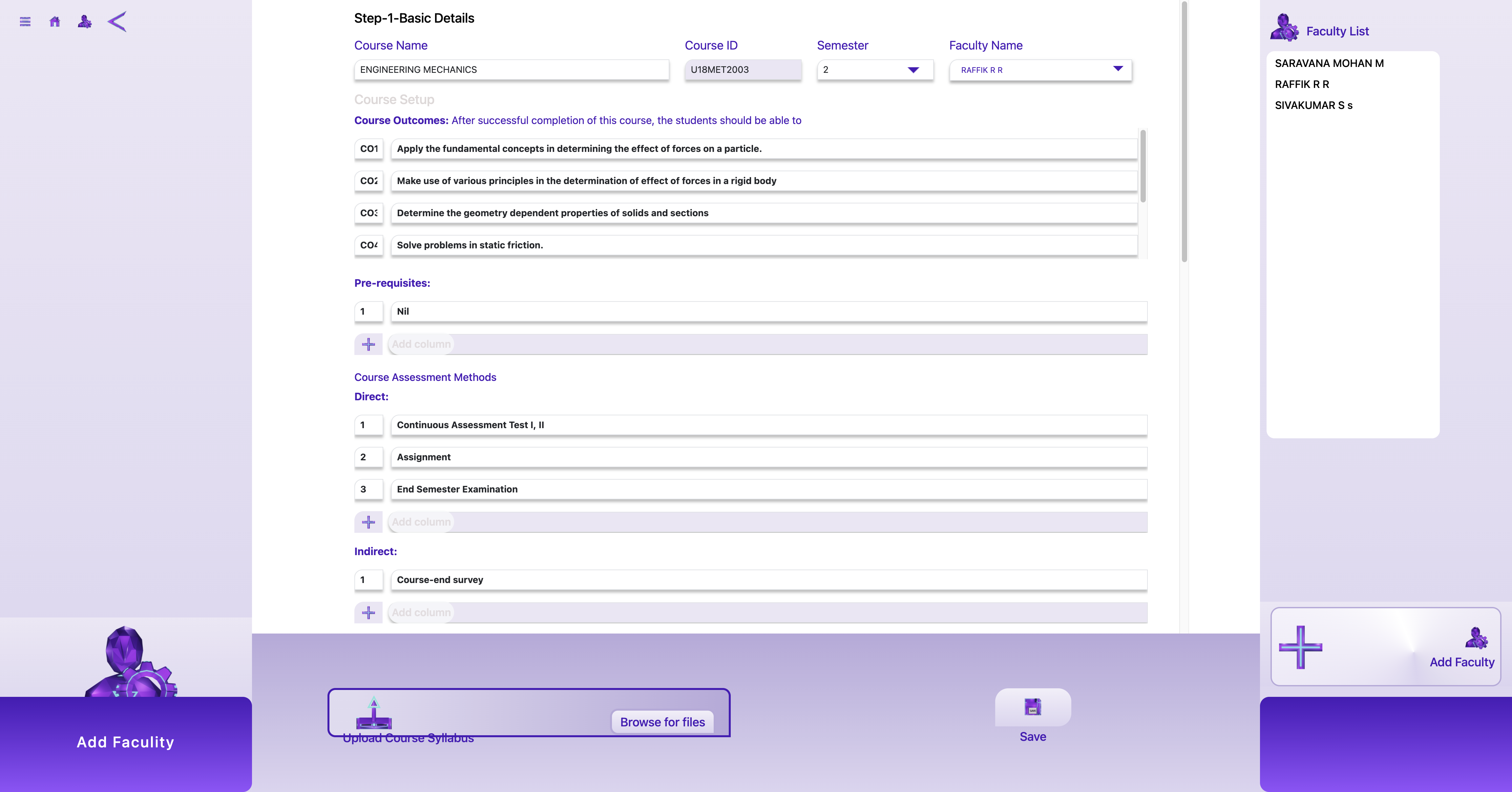Expand the Faculty Name dropdown

coord(1040,70)
